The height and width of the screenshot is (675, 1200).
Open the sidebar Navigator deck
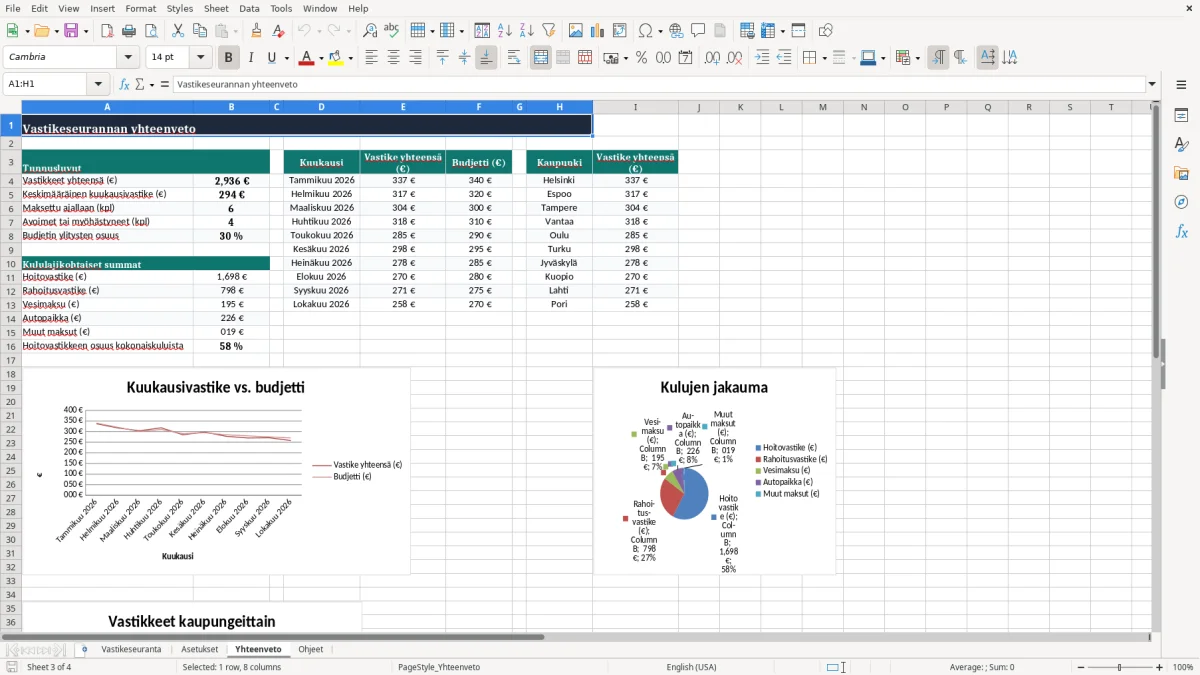1181,203
